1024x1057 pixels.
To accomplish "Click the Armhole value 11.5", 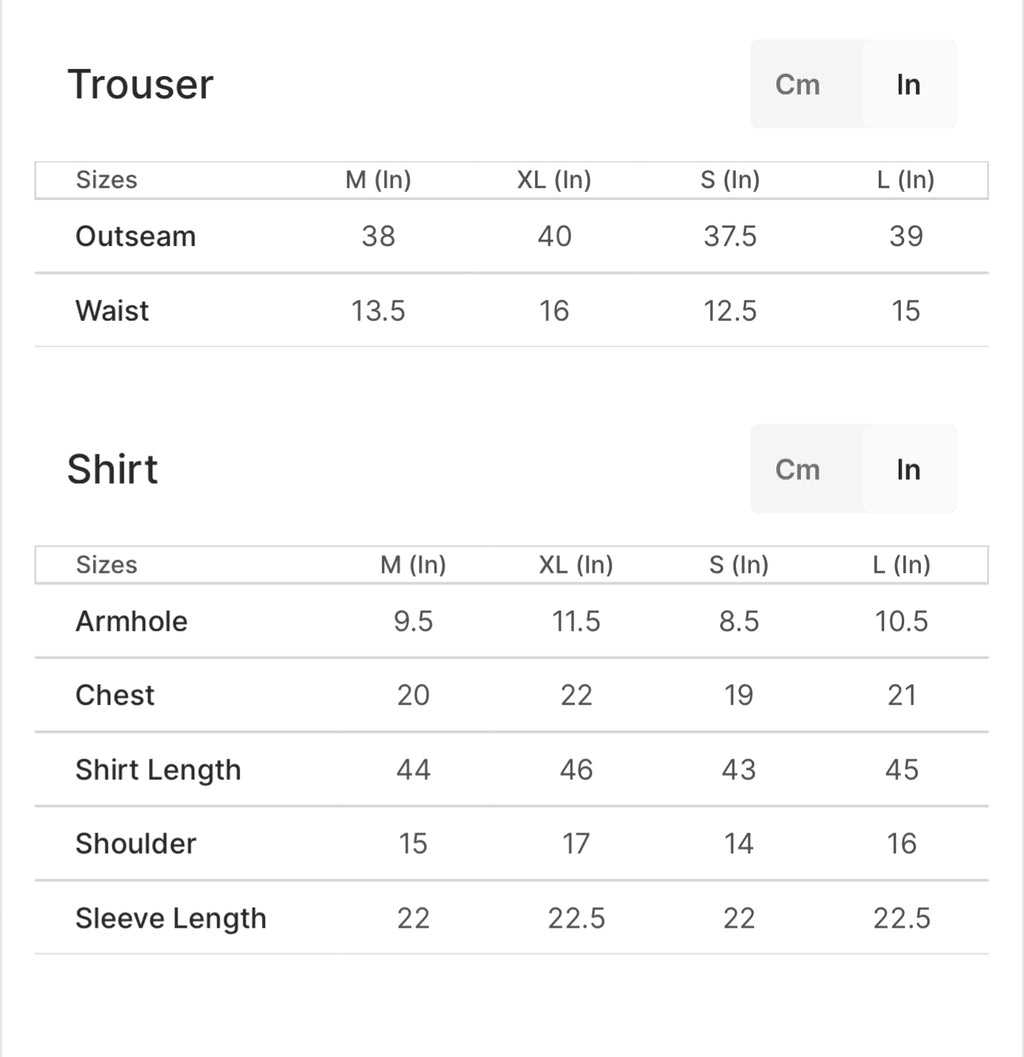I will (x=576, y=622).
